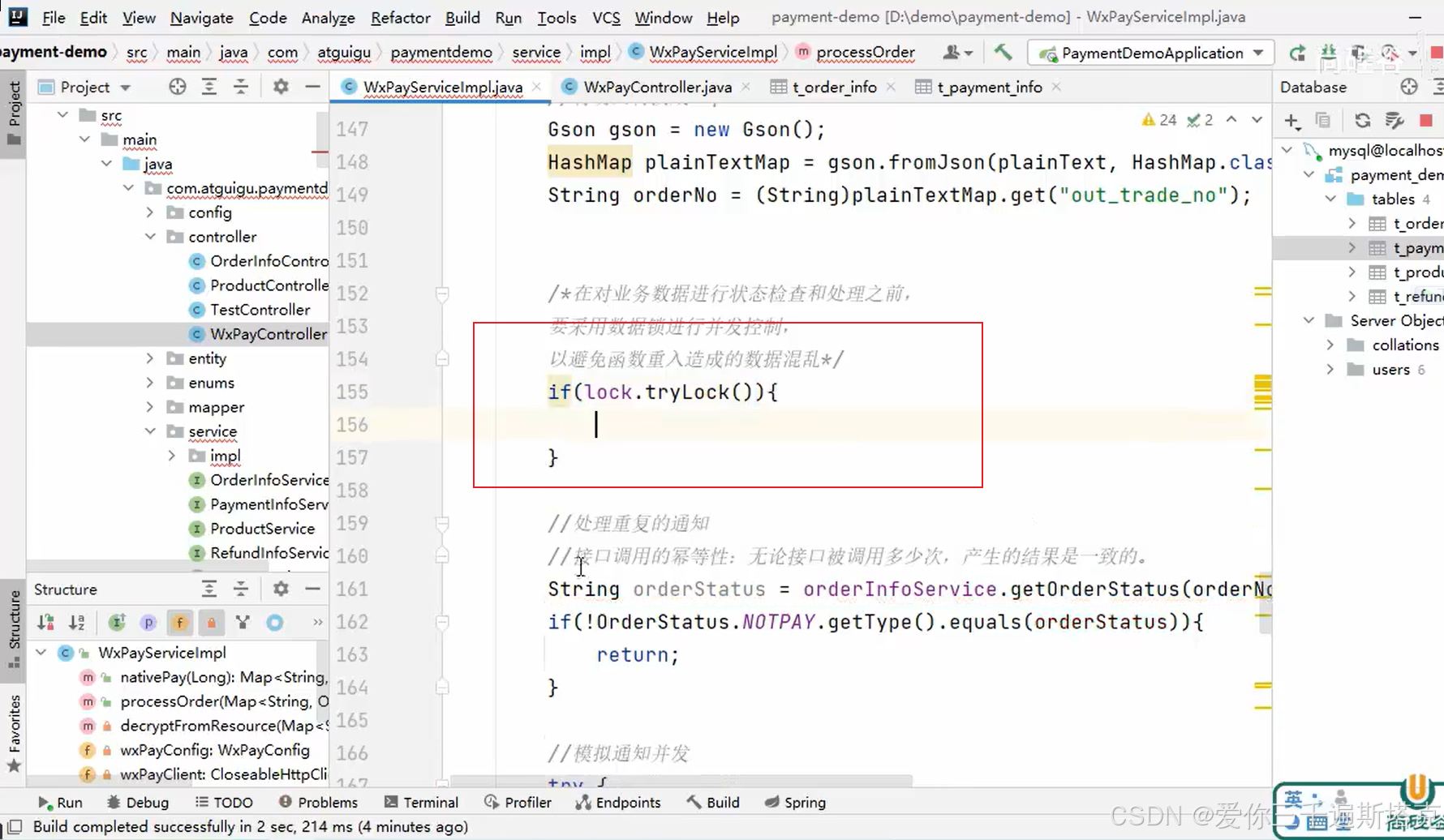
Task: Open the Run tool window
Action: pos(60,802)
